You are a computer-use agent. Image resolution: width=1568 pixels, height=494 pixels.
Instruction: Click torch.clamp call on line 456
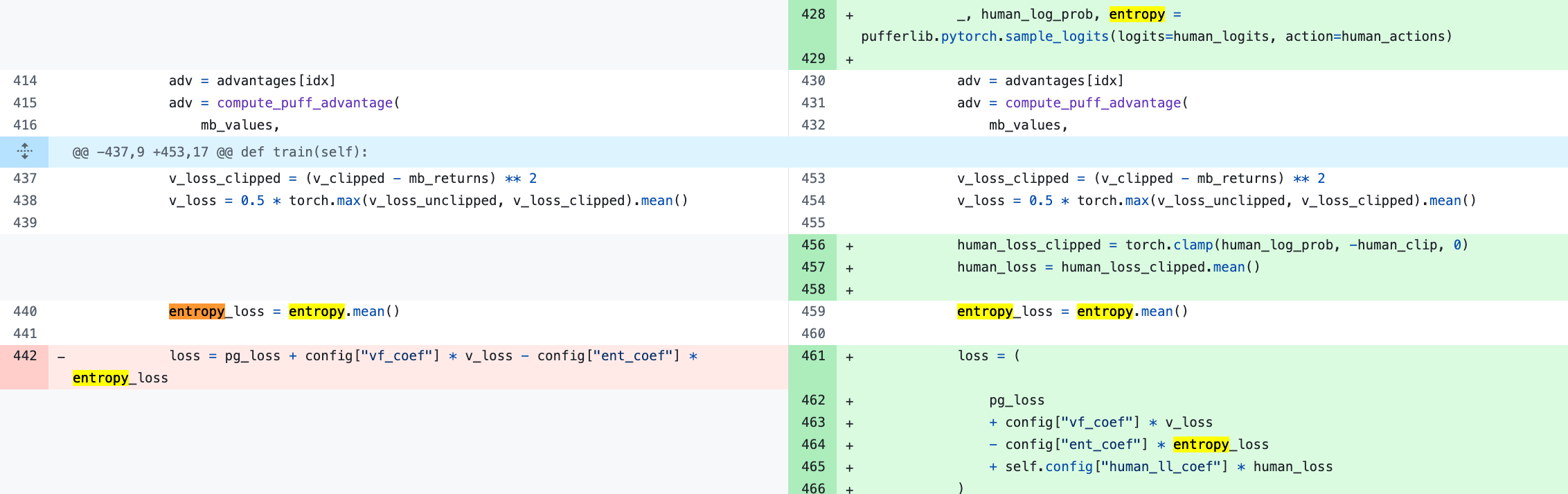pos(1169,245)
